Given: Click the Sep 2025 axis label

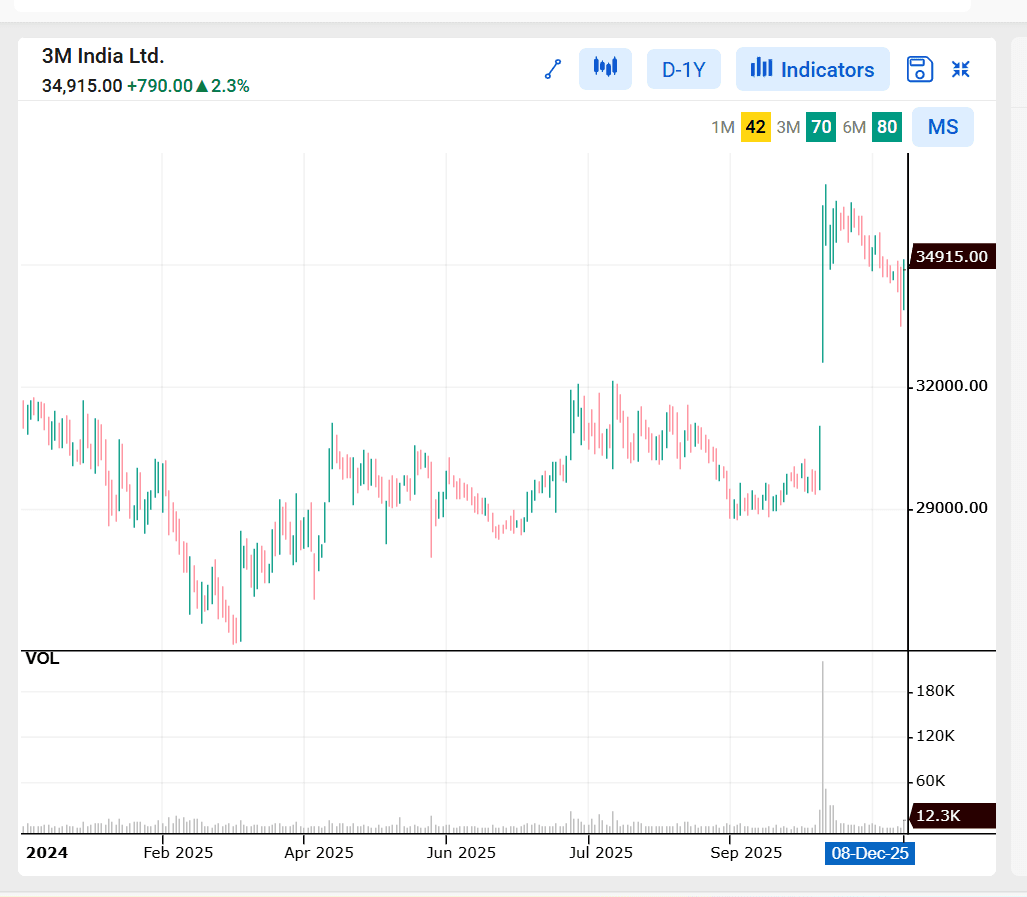Looking at the screenshot, I should [746, 852].
